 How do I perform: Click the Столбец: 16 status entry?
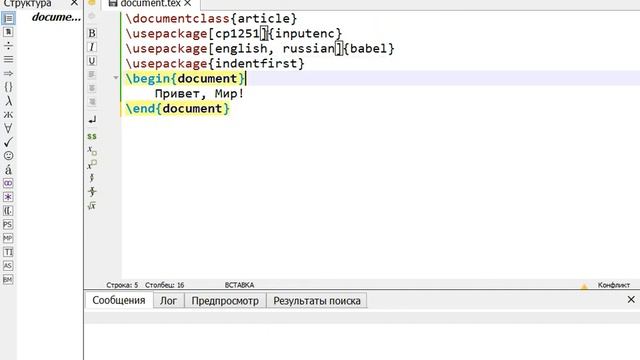pos(164,285)
